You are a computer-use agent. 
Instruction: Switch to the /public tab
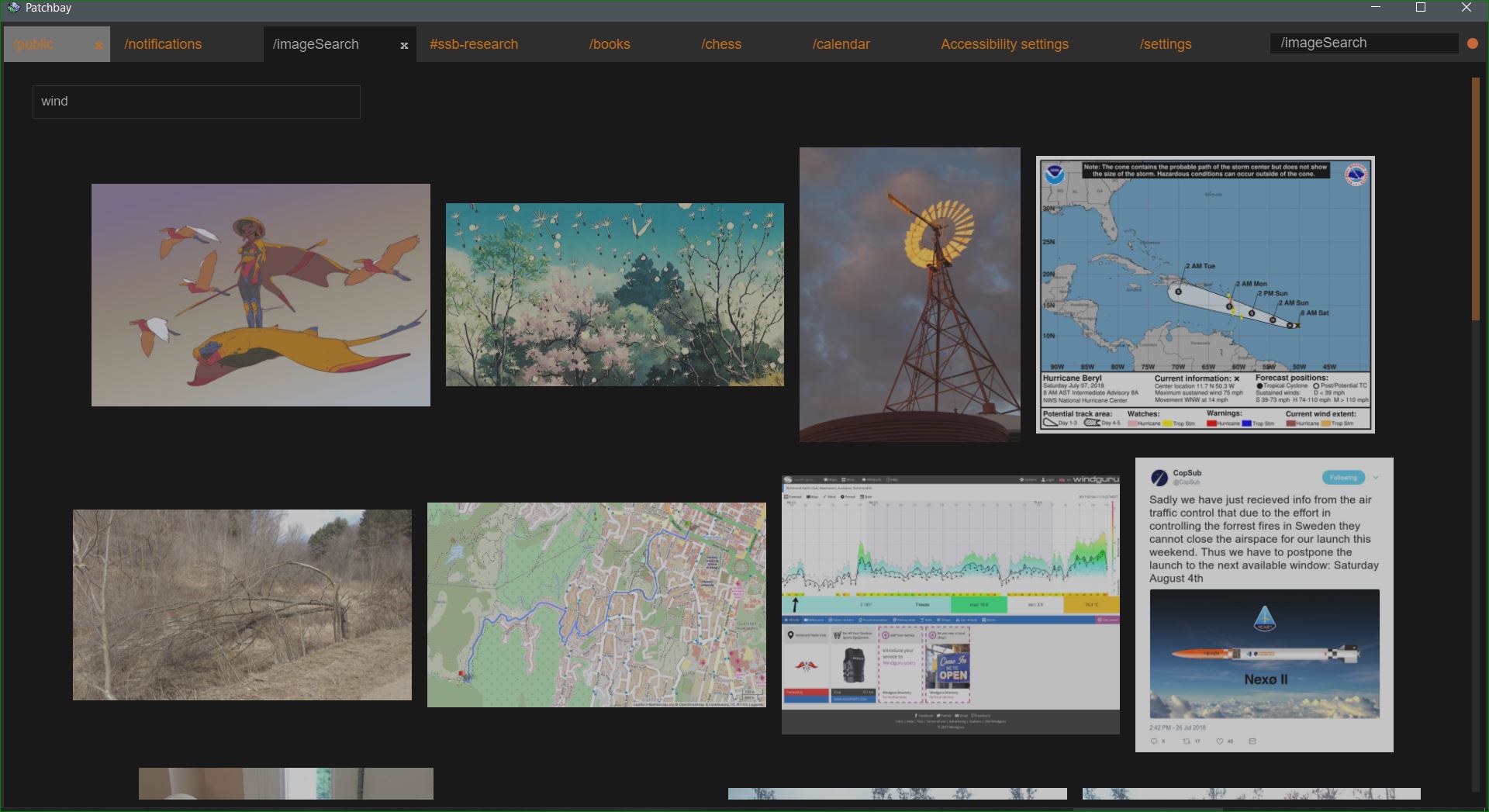34,44
